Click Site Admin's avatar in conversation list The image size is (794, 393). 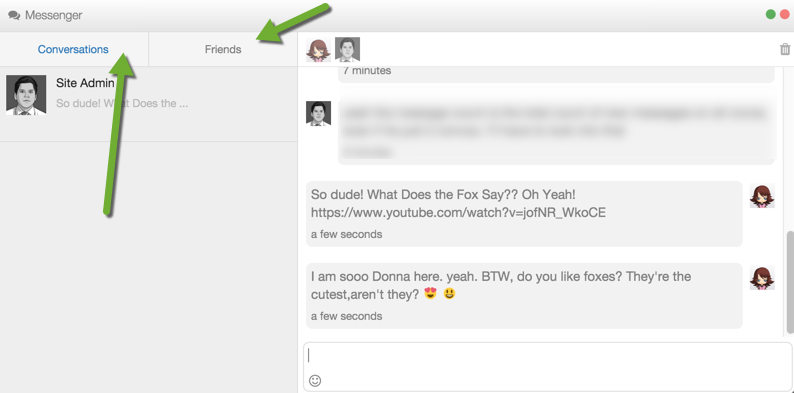26,95
